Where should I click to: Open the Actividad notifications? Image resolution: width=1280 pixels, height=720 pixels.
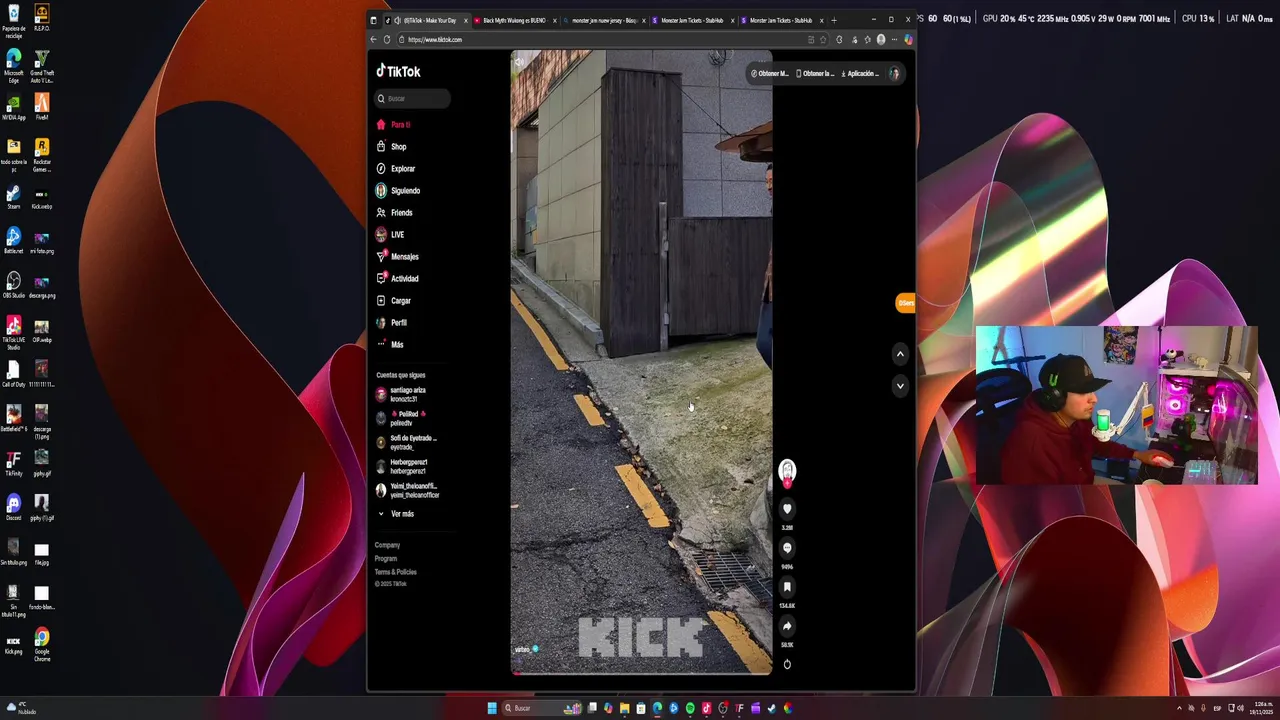tap(398, 279)
